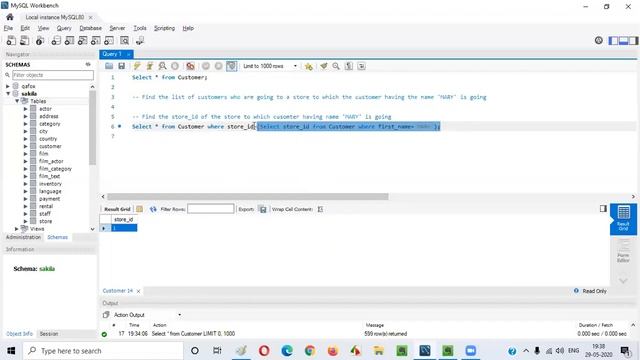Rollback the transaction icon
Image resolution: width=640 pixels, height=360 pixels.
click(219, 66)
